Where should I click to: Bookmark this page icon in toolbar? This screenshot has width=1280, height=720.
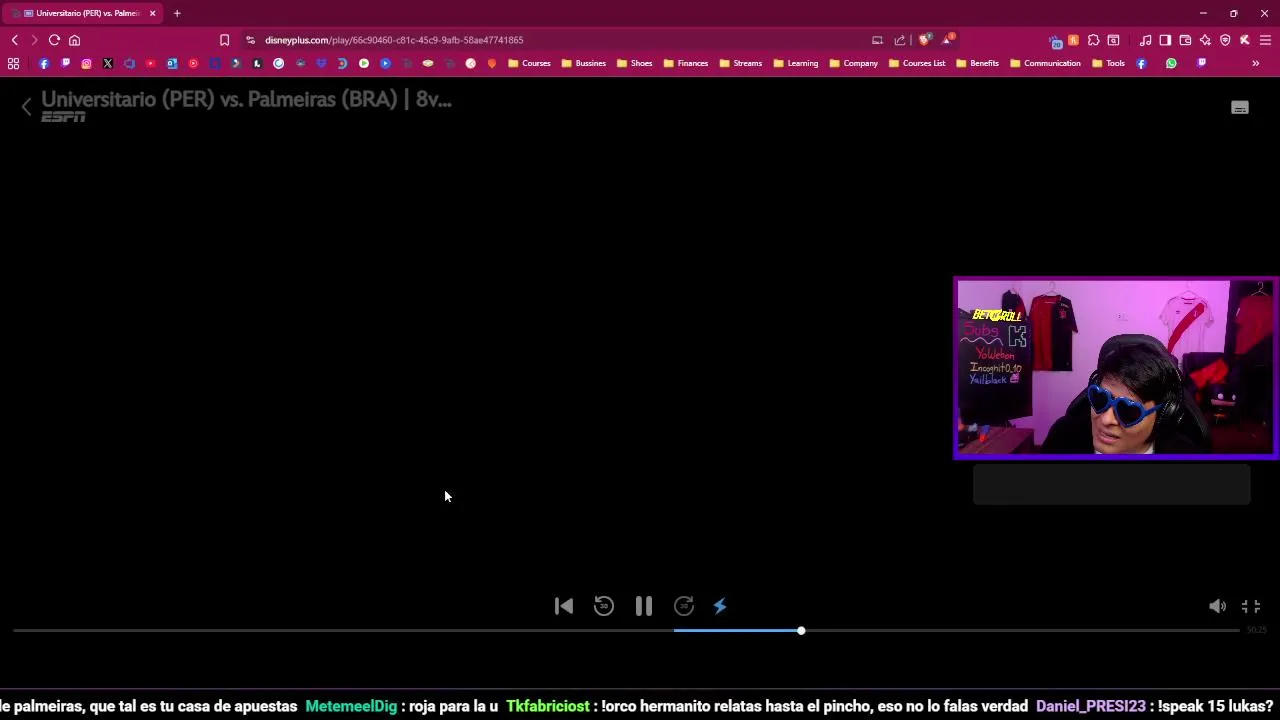click(224, 40)
